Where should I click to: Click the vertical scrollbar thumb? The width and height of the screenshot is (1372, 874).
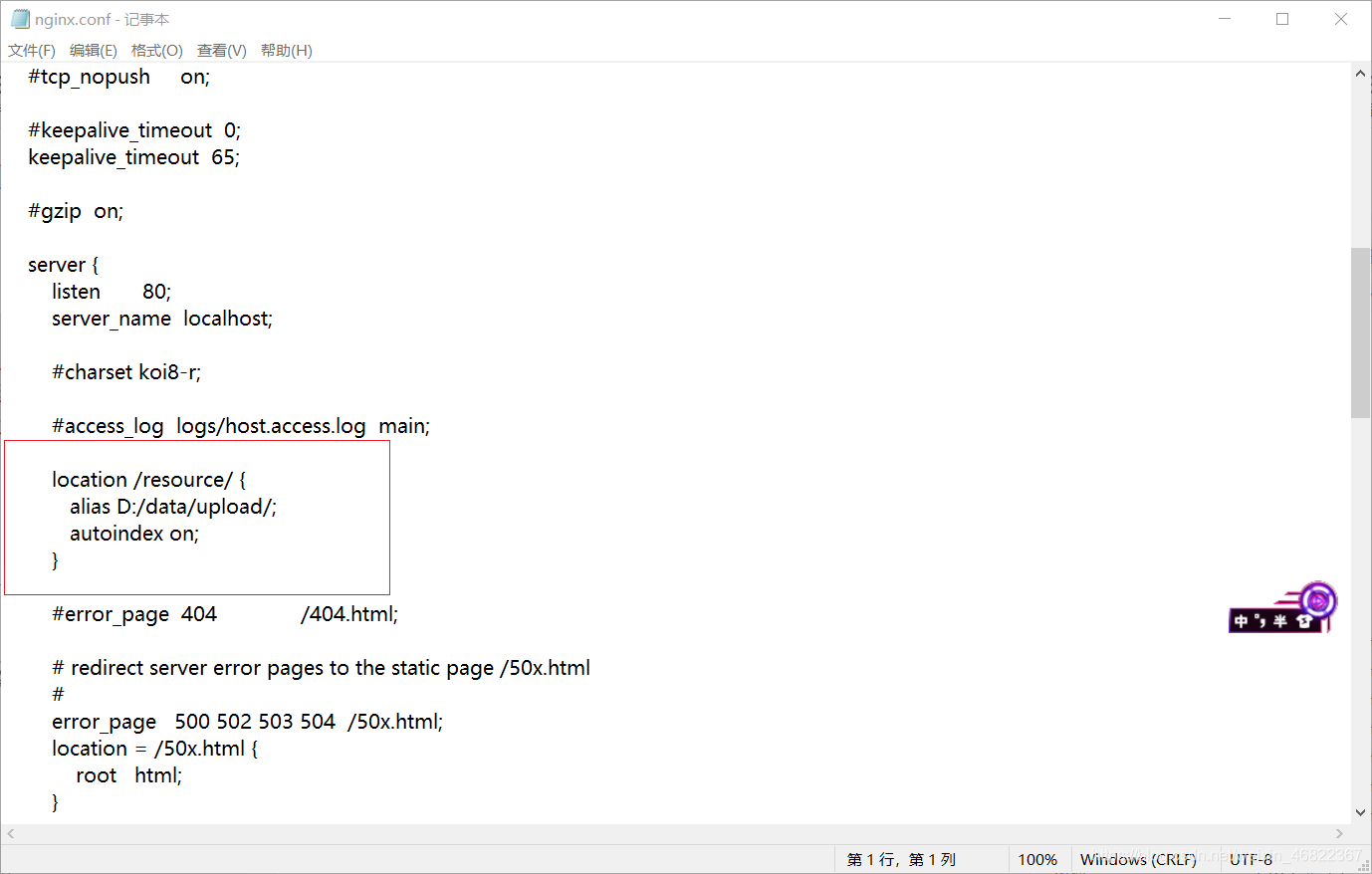click(x=1361, y=332)
